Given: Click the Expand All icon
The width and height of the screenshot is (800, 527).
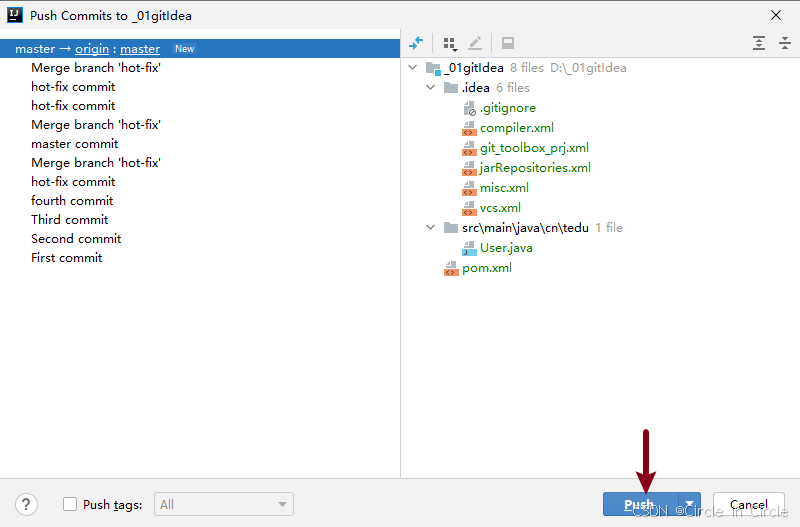Looking at the screenshot, I should pos(759,43).
